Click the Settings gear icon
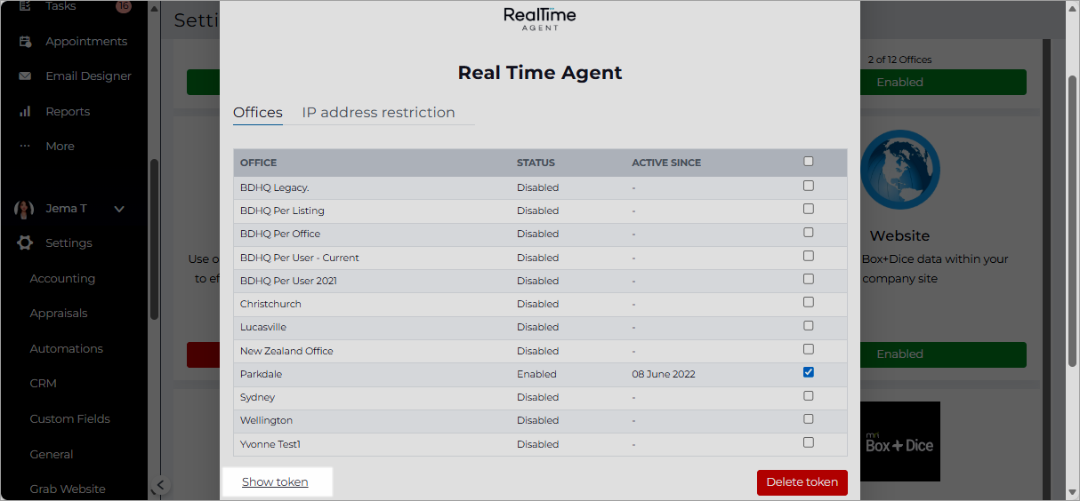Image resolution: width=1080 pixels, height=501 pixels. [x=25, y=243]
